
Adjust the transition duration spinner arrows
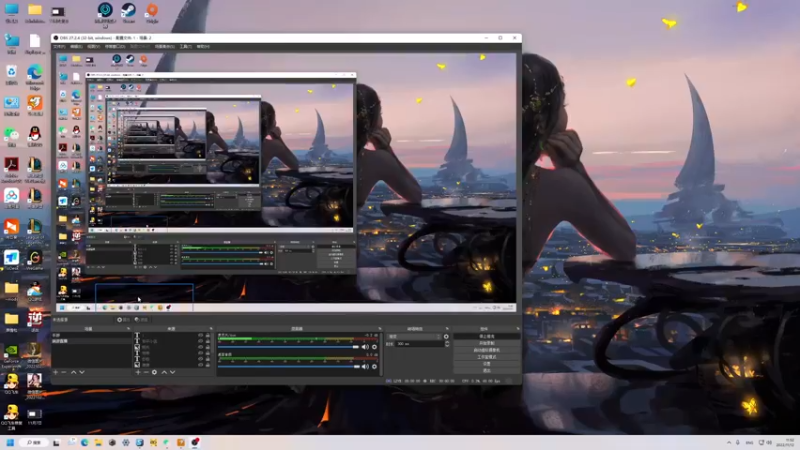(447, 344)
